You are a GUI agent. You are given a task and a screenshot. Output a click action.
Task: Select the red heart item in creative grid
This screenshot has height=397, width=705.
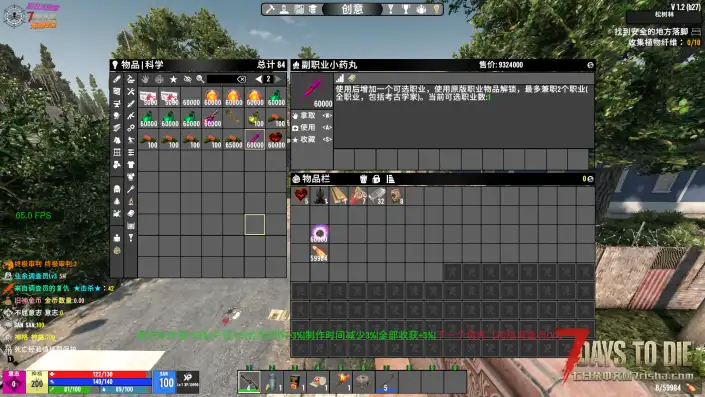pos(276,139)
